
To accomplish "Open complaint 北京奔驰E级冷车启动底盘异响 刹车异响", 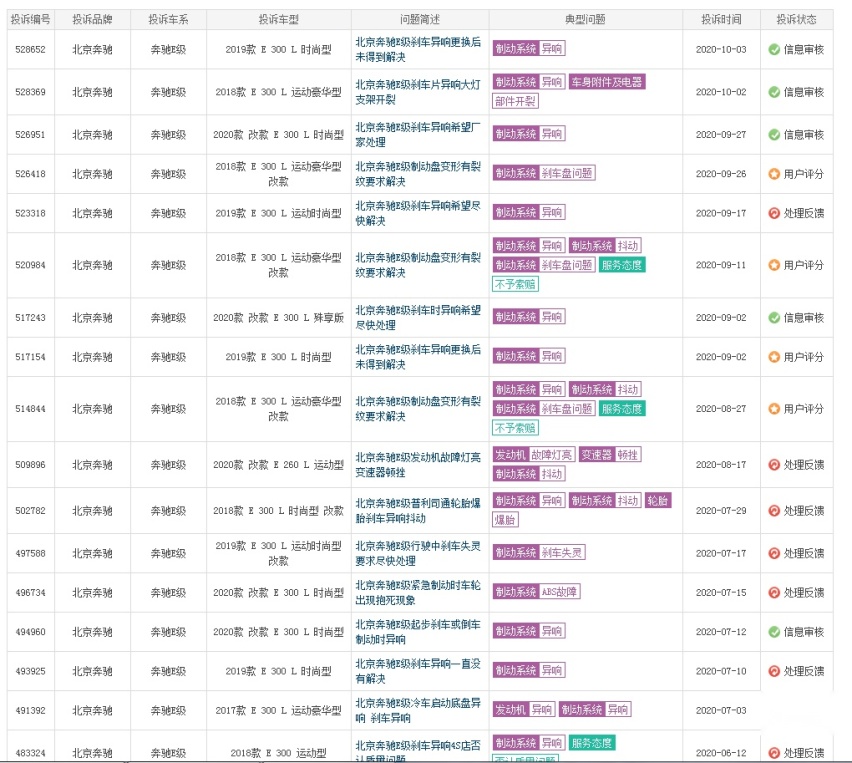I will click(x=418, y=710).
